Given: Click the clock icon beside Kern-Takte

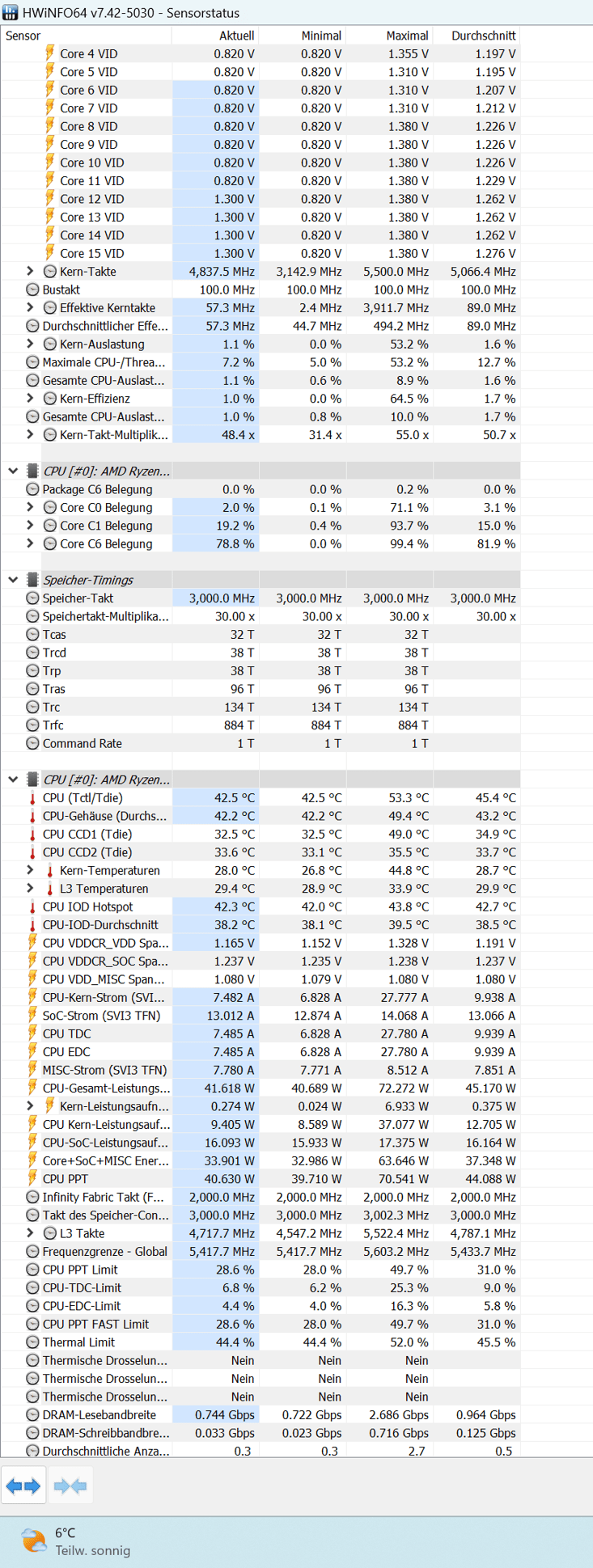Looking at the screenshot, I should [x=50, y=272].
